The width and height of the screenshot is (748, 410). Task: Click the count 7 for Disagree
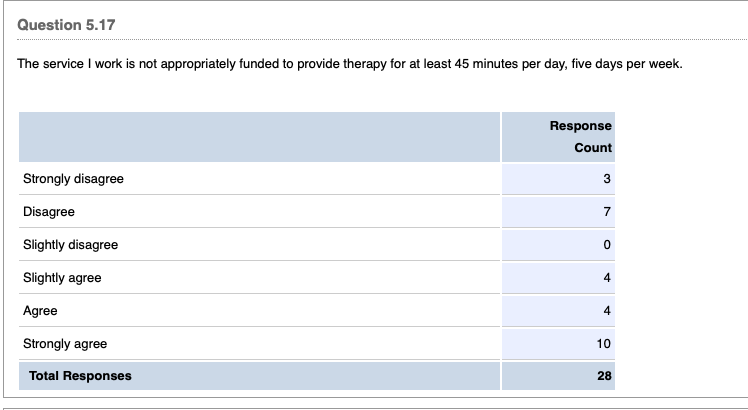click(x=607, y=212)
